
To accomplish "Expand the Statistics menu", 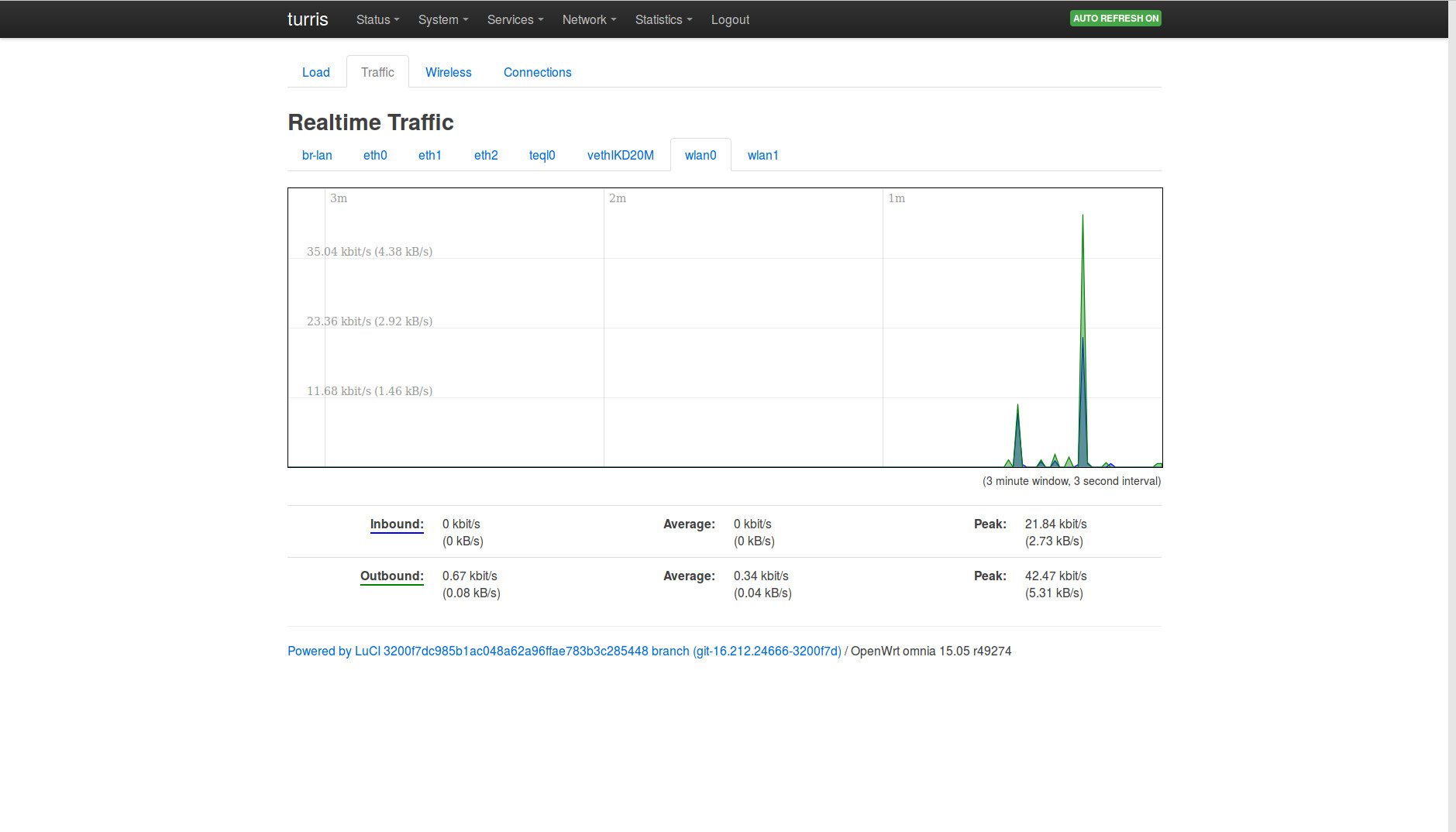I will (663, 19).
